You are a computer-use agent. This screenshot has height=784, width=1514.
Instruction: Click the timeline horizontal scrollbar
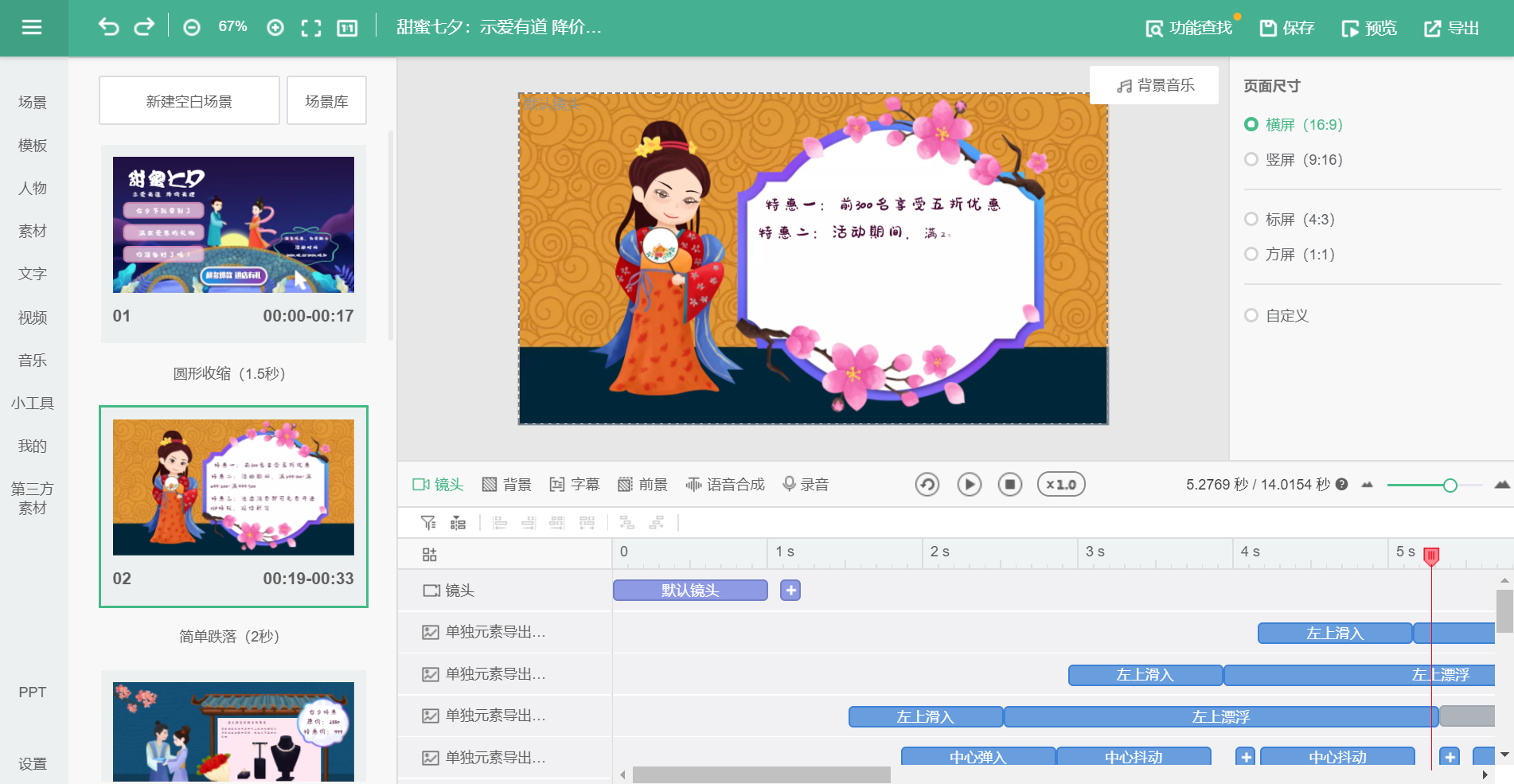pos(762,774)
